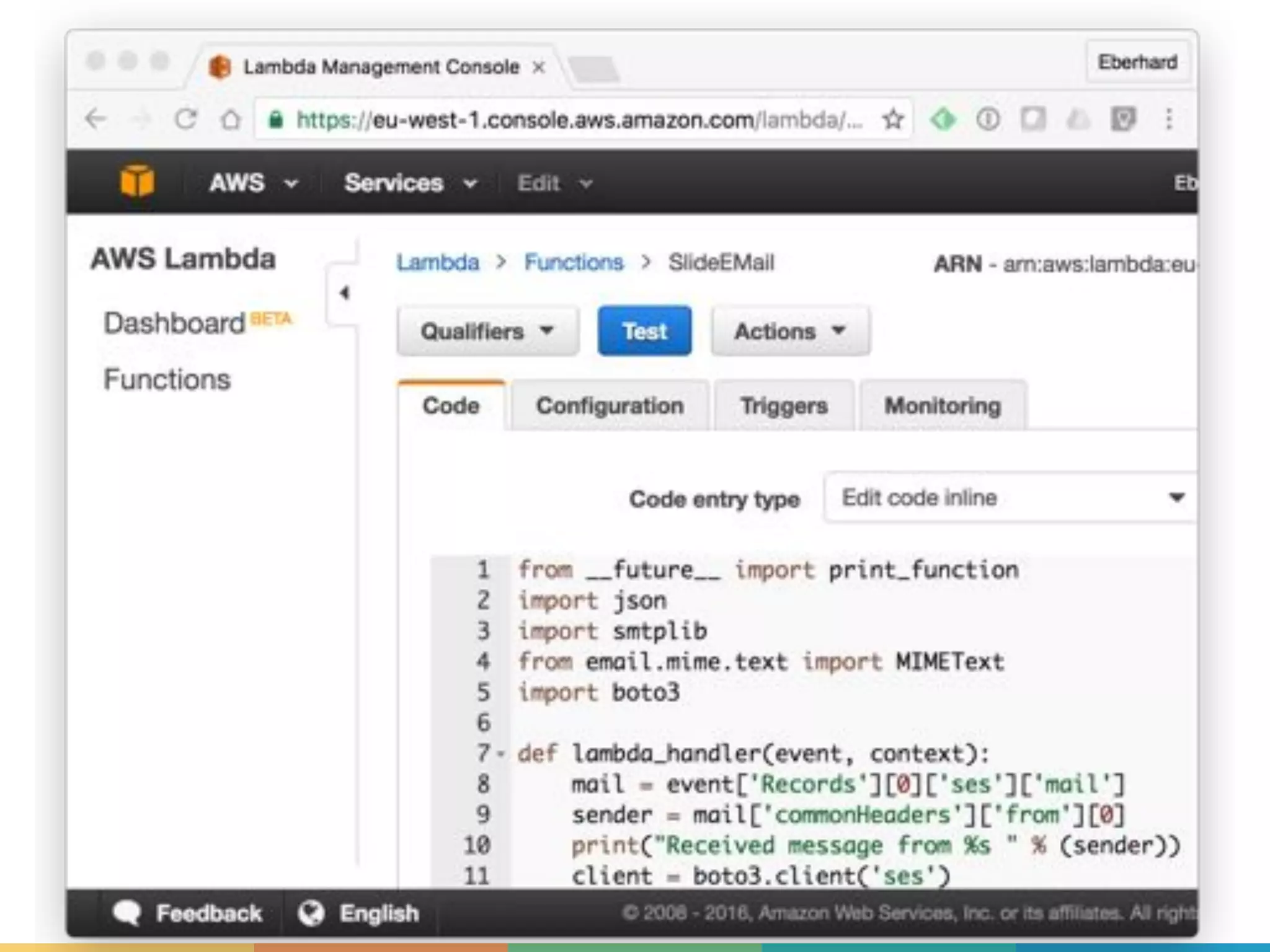Open the Monitoring tab
This screenshot has width=1270, height=952.
coord(942,406)
